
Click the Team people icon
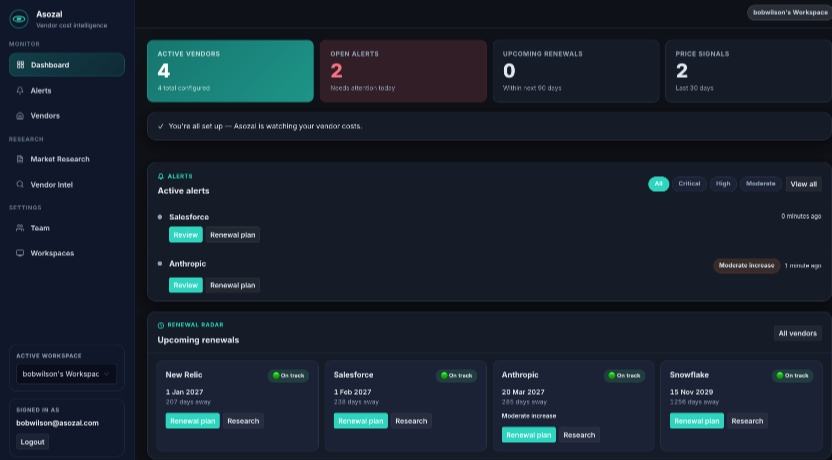[x=20, y=228]
